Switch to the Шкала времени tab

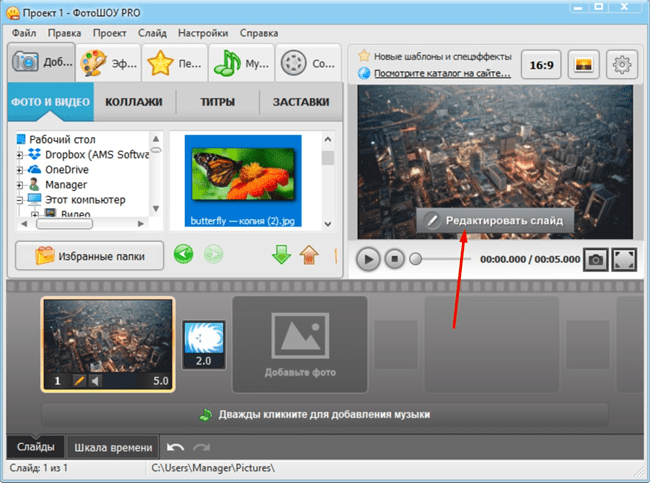[x=113, y=448]
